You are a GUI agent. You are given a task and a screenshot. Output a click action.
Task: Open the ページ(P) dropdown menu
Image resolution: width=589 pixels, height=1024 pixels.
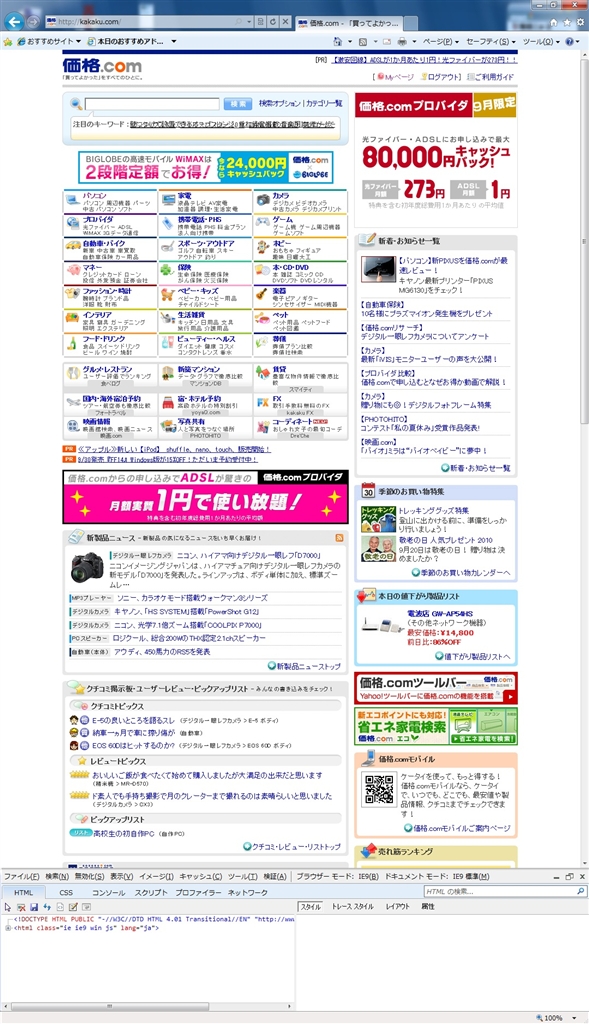point(439,41)
